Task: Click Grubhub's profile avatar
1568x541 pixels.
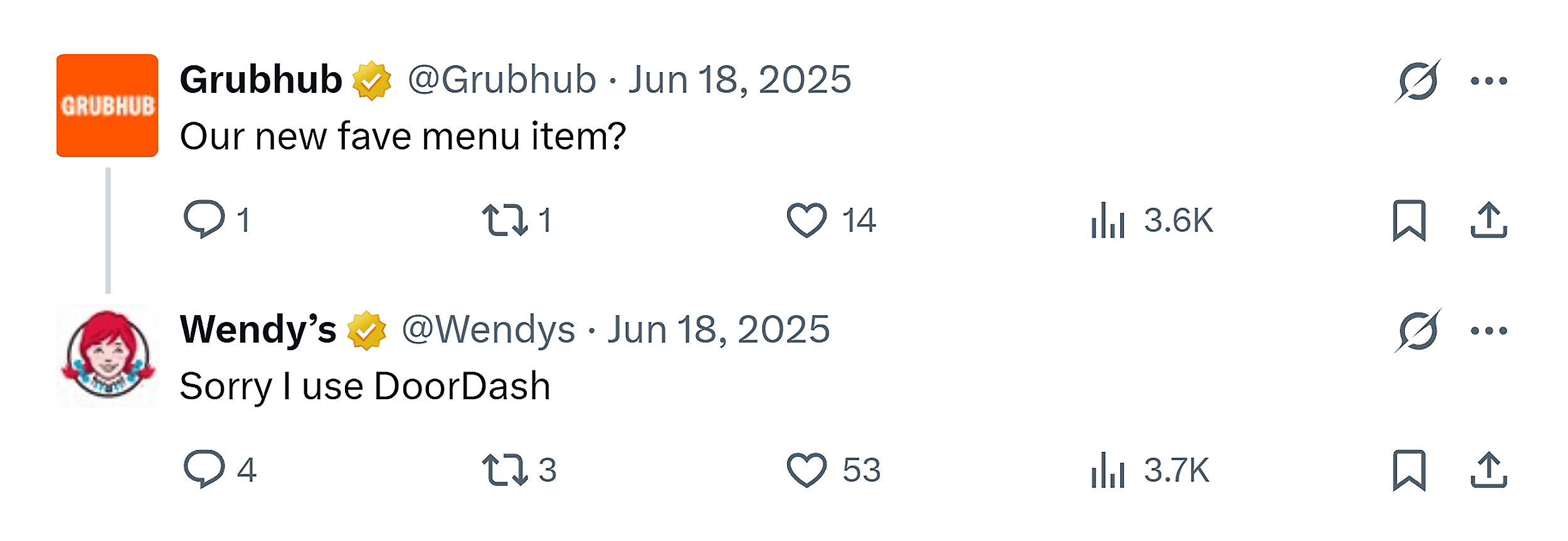Action: 108,105
